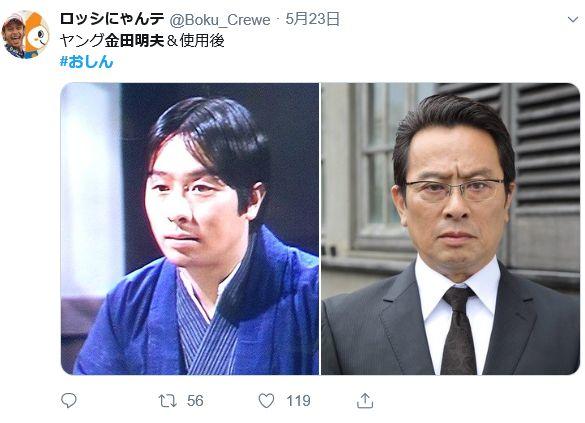This screenshot has width=585, height=423.
Task: Click the louvered shutters in right photo
Action: coord(547,157)
